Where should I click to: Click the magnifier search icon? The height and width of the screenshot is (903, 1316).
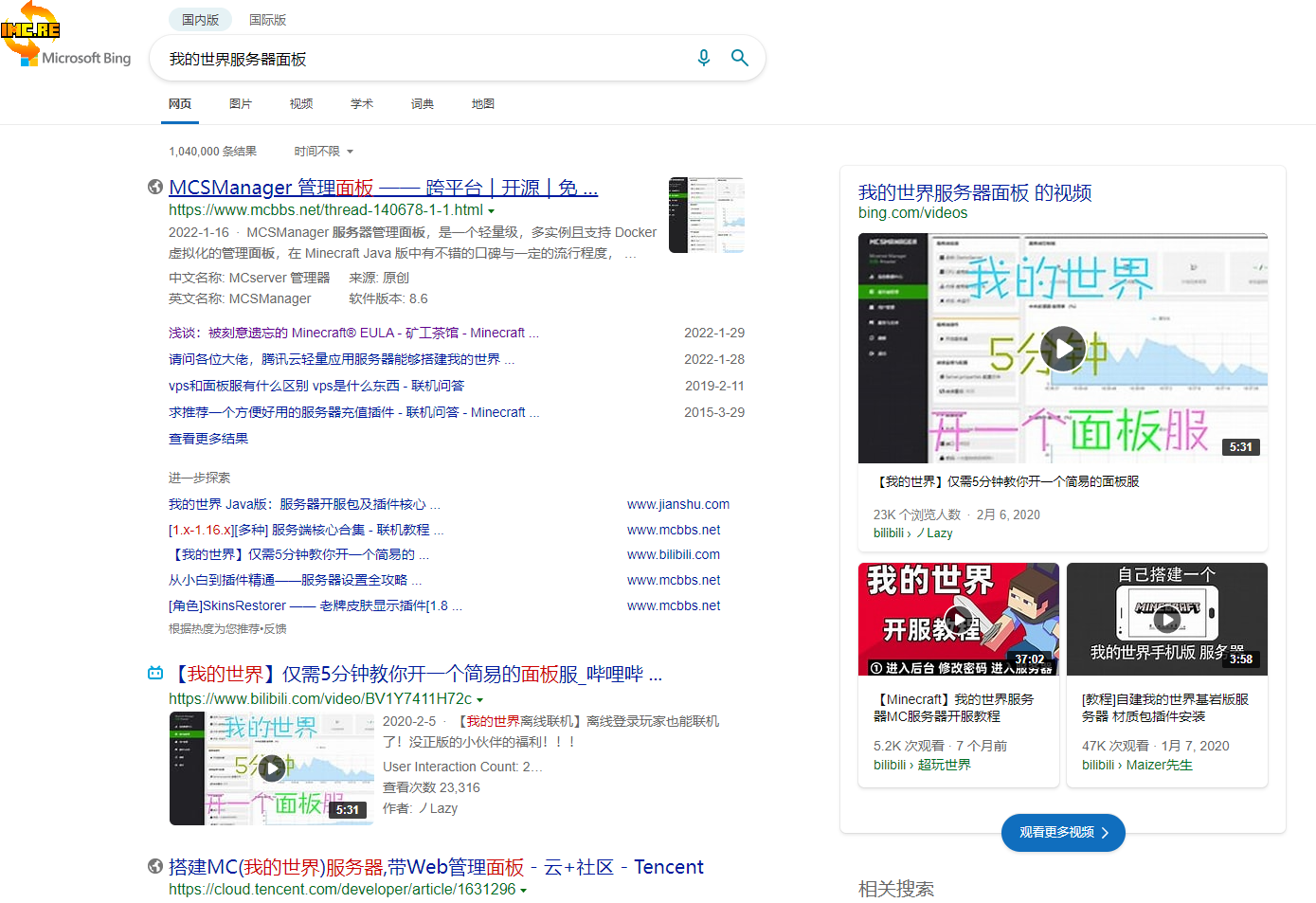tap(740, 58)
